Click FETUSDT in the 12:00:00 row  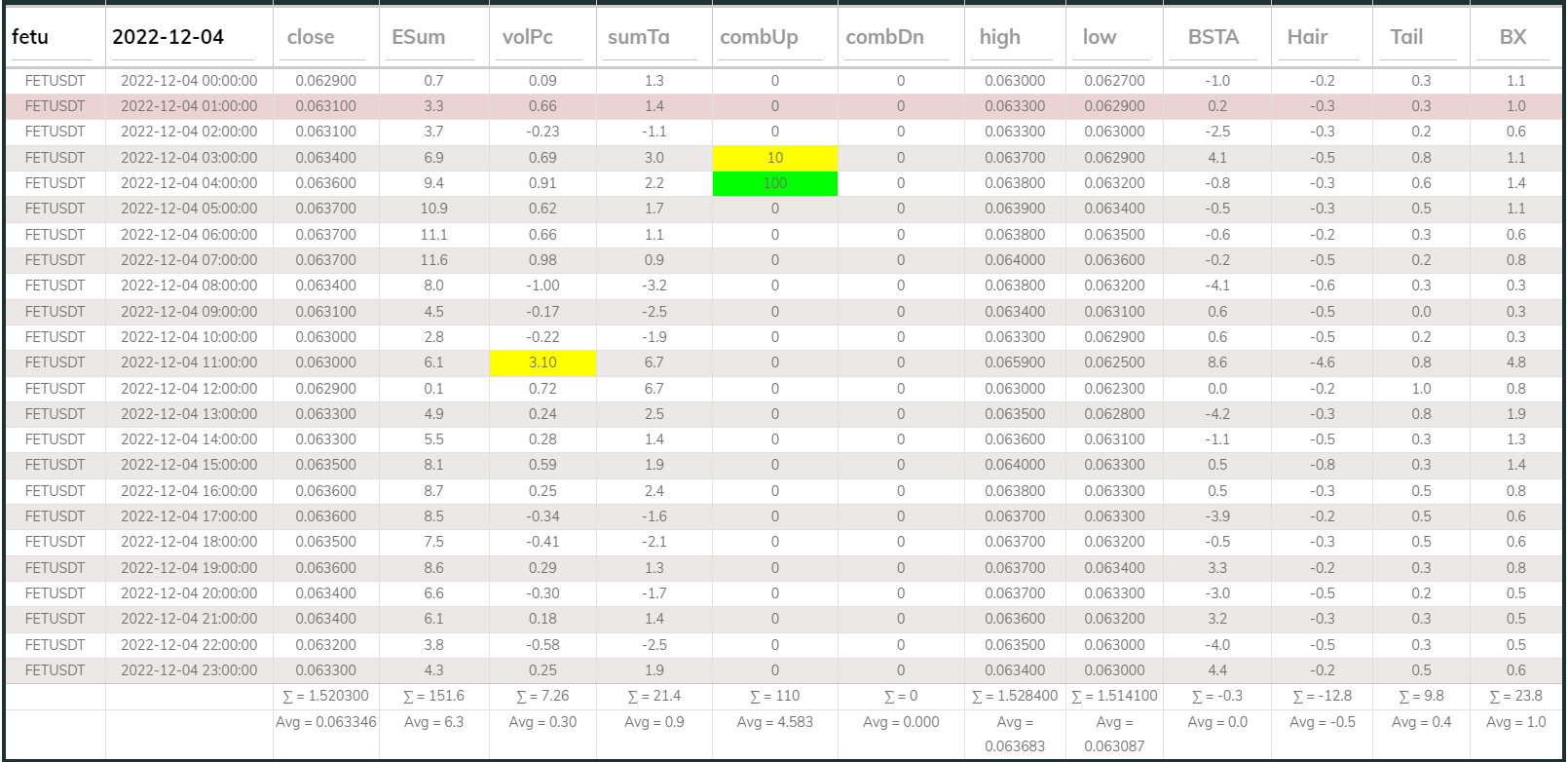tap(55, 389)
